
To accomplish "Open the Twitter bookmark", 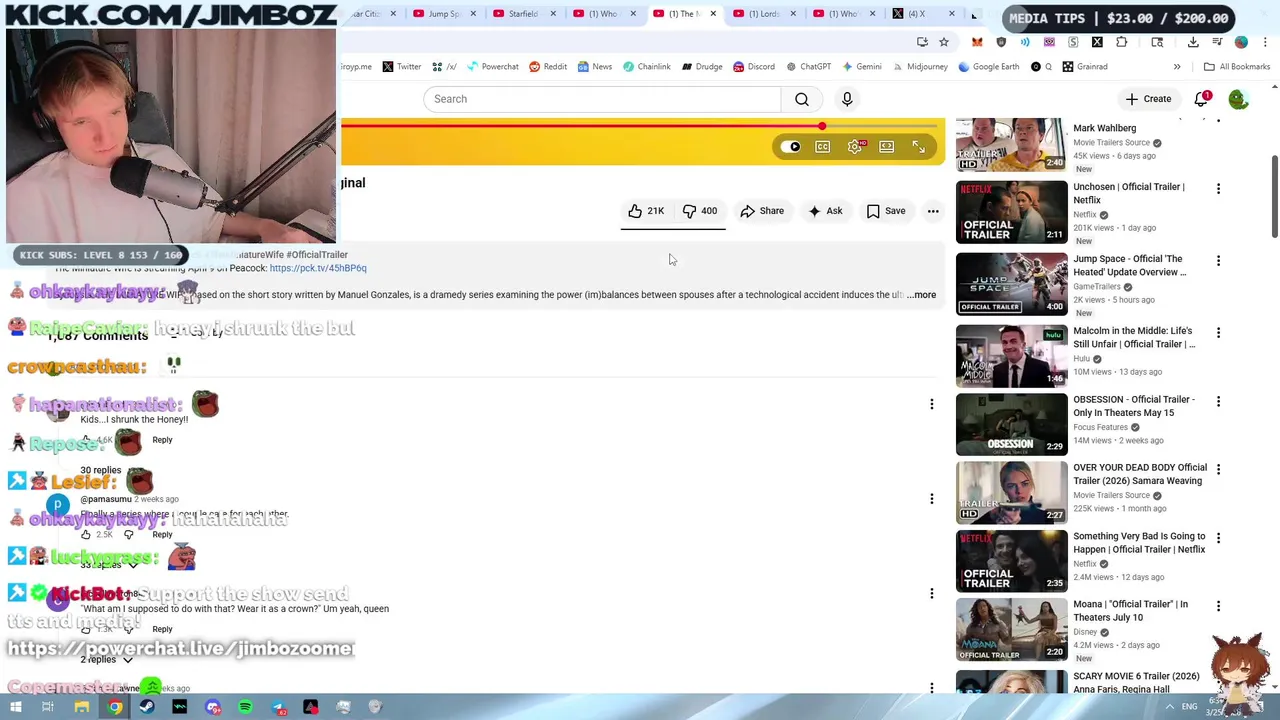I will coord(401,67).
